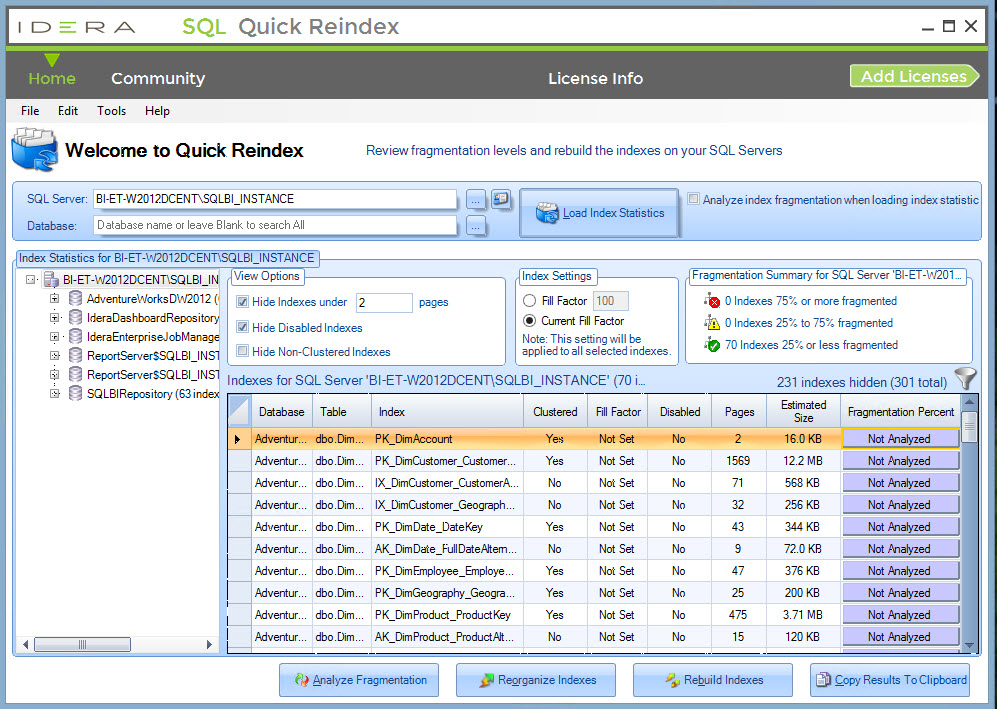Viewport: 997px width, 709px height.
Task: Click the green Home marker triangle
Action: [52, 60]
